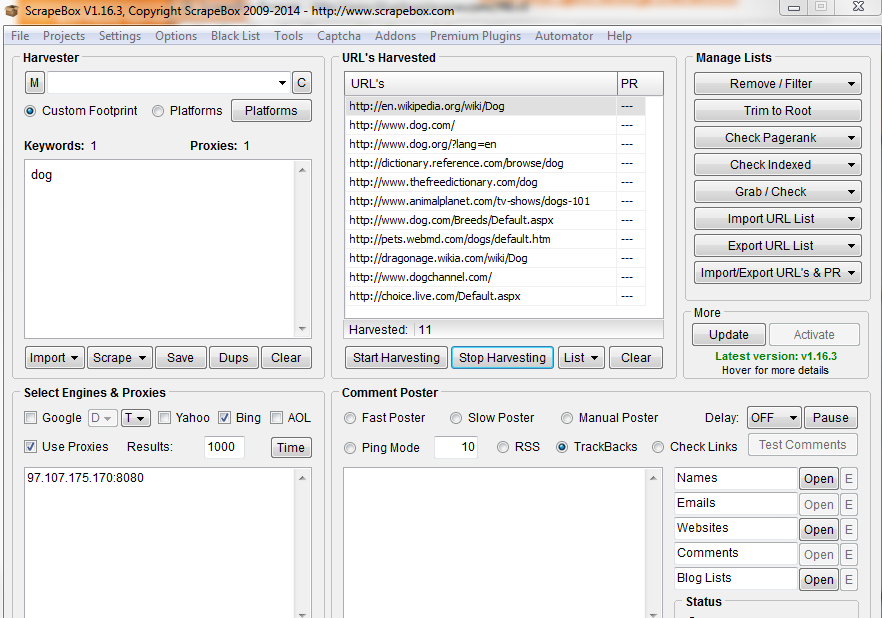
Task: Open the Projects menu
Action: (x=64, y=36)
